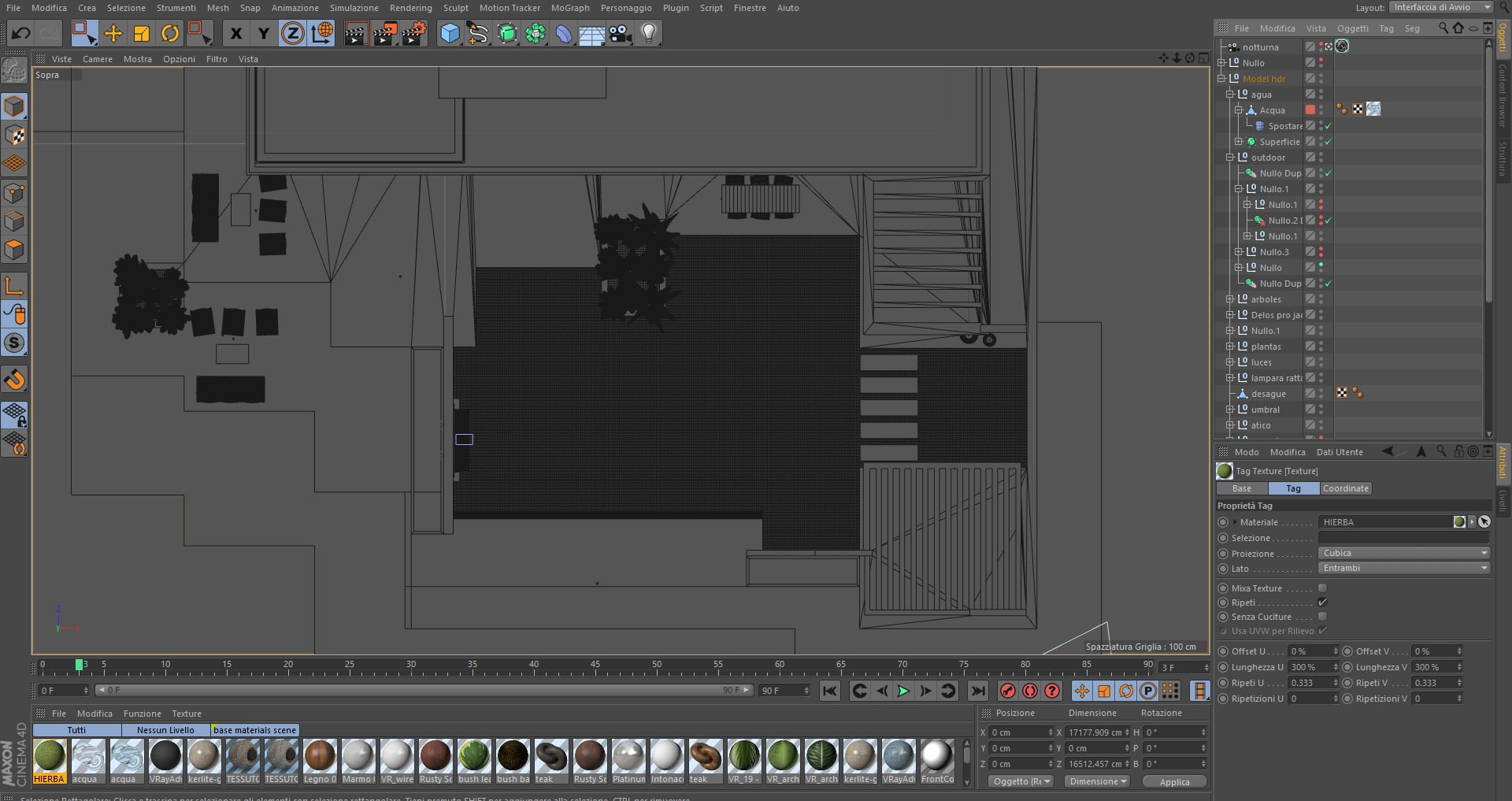Switch to Polygons mode
The height and width of the screenshot is (801, 1512).
click(x=14, y=250)
